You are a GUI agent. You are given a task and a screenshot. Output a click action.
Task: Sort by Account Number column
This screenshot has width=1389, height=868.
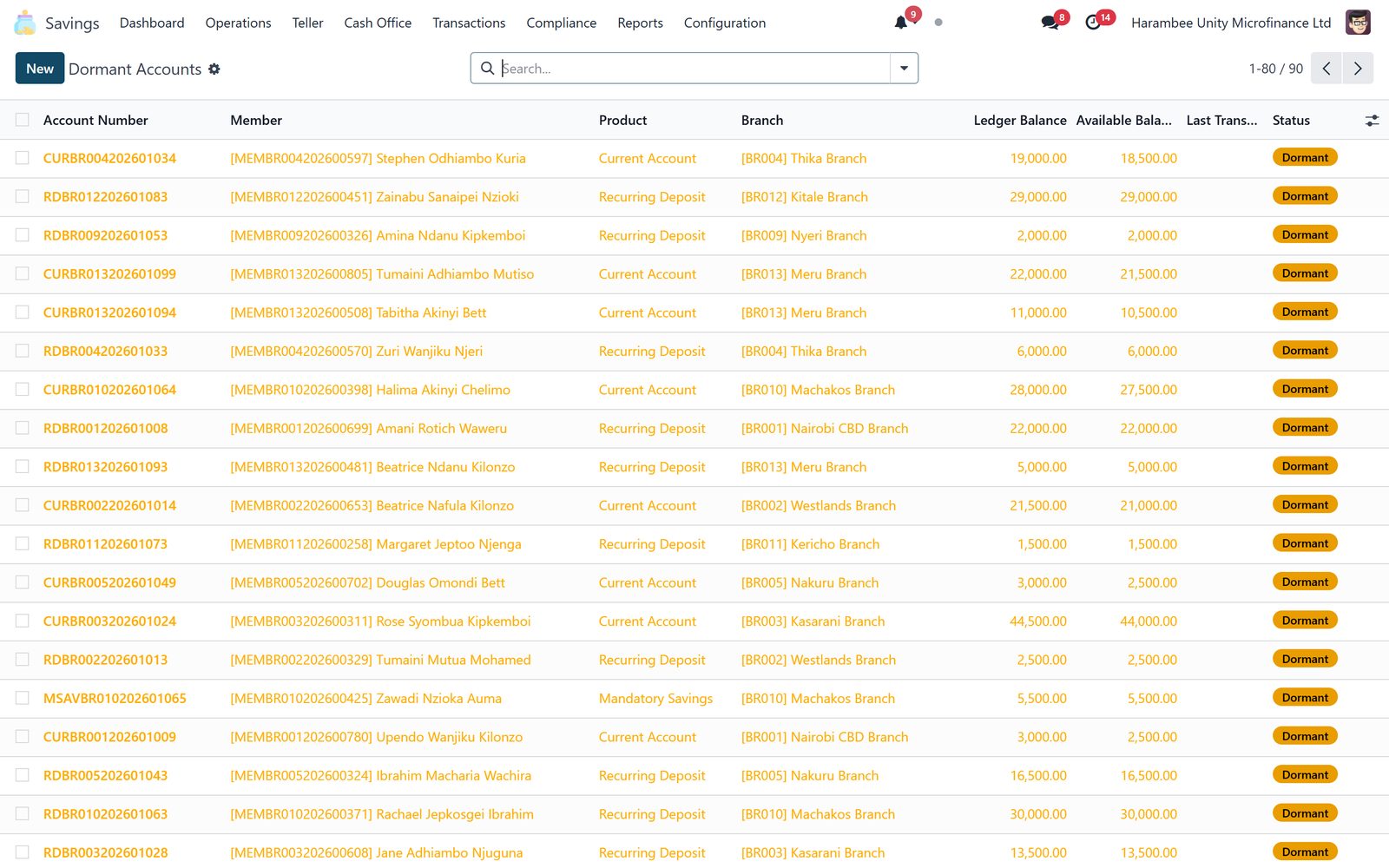tap(95, 121)
